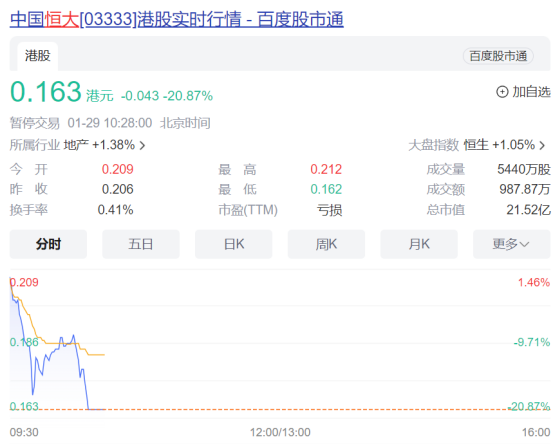Expand the 恒生 +1.05% index chevron

click(542, 145)
